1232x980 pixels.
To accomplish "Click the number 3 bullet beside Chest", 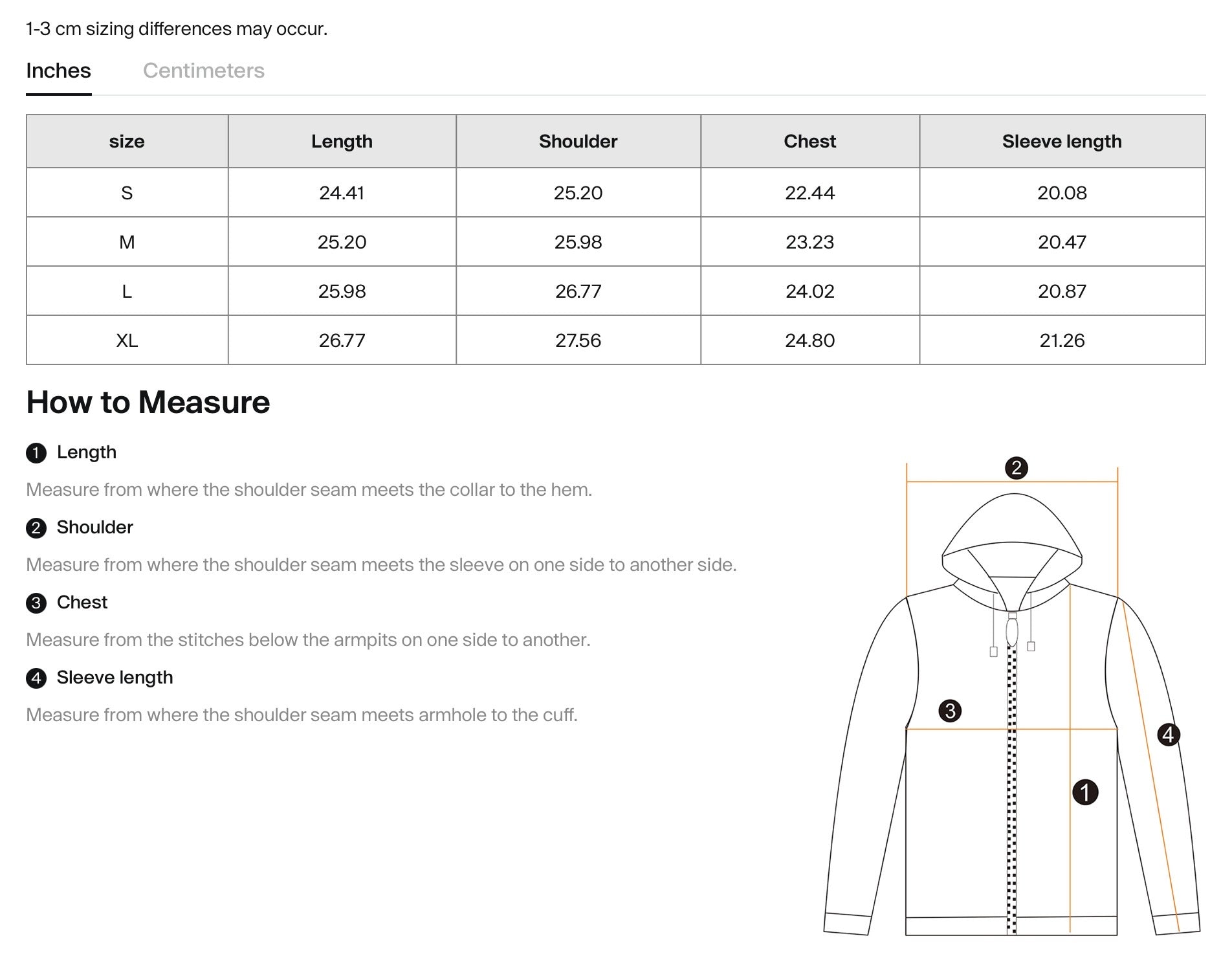I will (x=36, y=603).
